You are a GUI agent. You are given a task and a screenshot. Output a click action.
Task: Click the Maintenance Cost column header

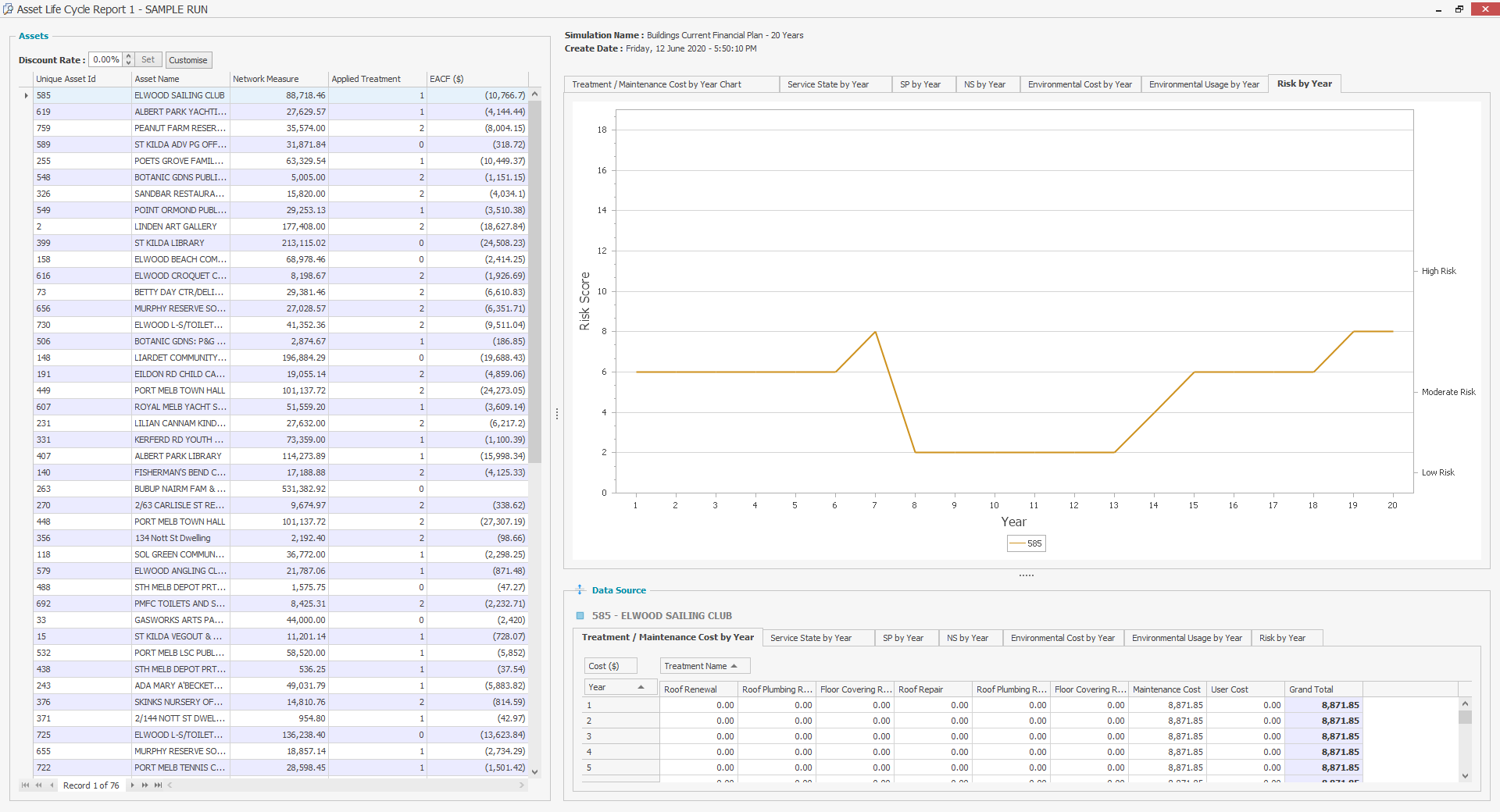click(1167, 689)
